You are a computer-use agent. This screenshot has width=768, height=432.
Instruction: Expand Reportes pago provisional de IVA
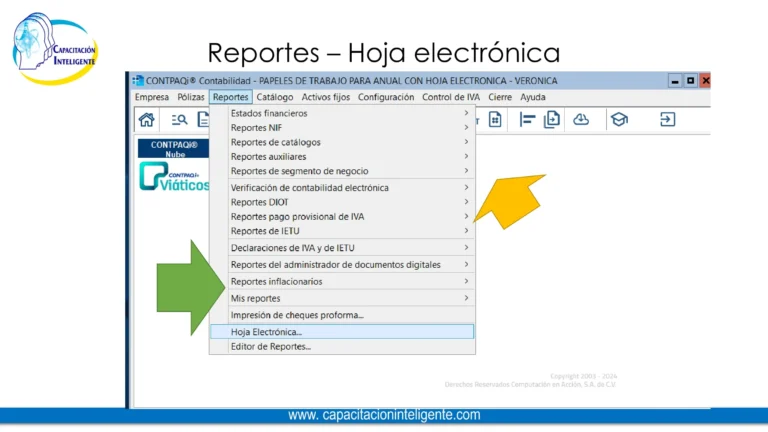[340, 217]
